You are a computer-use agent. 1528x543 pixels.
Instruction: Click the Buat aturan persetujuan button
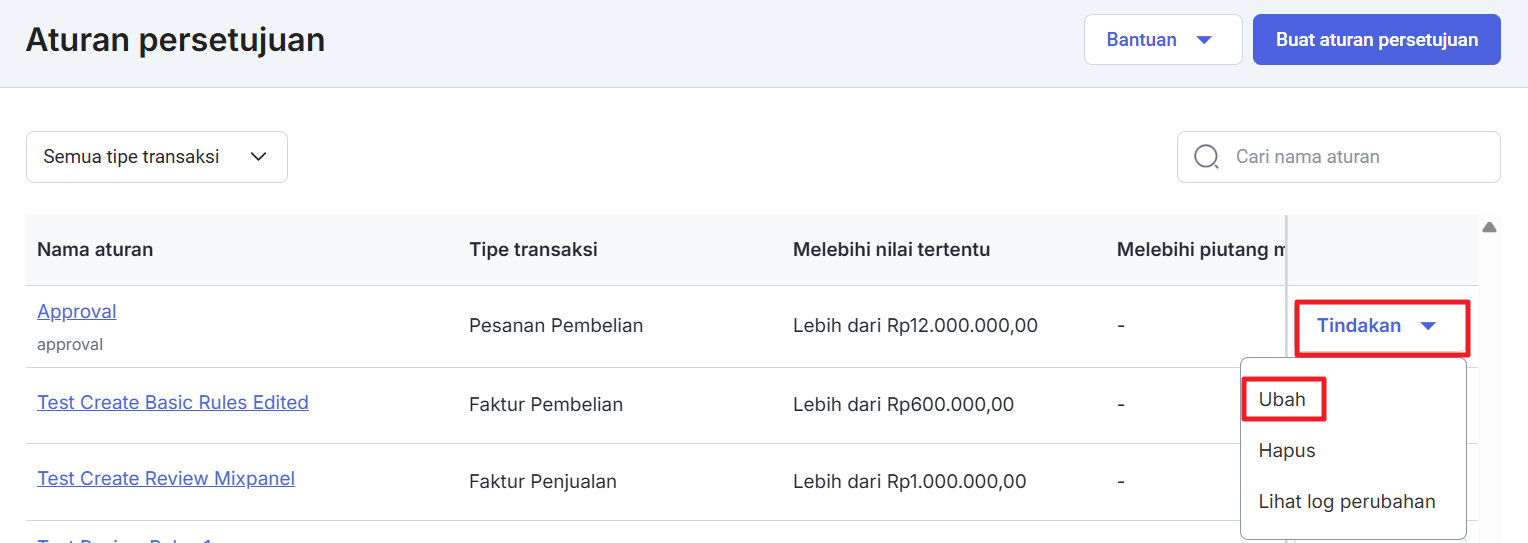(1376, 40)
